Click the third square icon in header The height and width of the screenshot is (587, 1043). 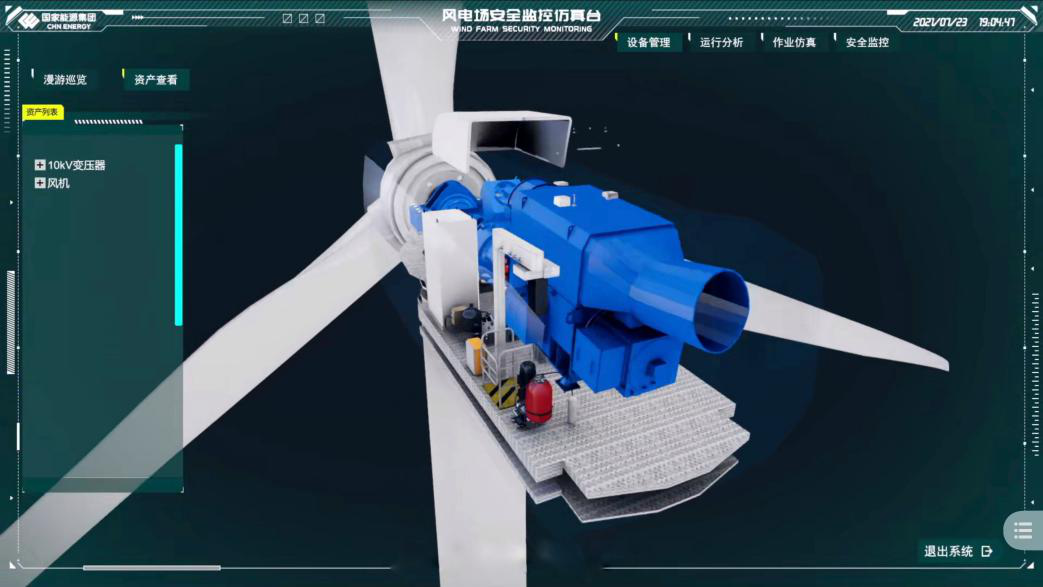pos(320,19)
